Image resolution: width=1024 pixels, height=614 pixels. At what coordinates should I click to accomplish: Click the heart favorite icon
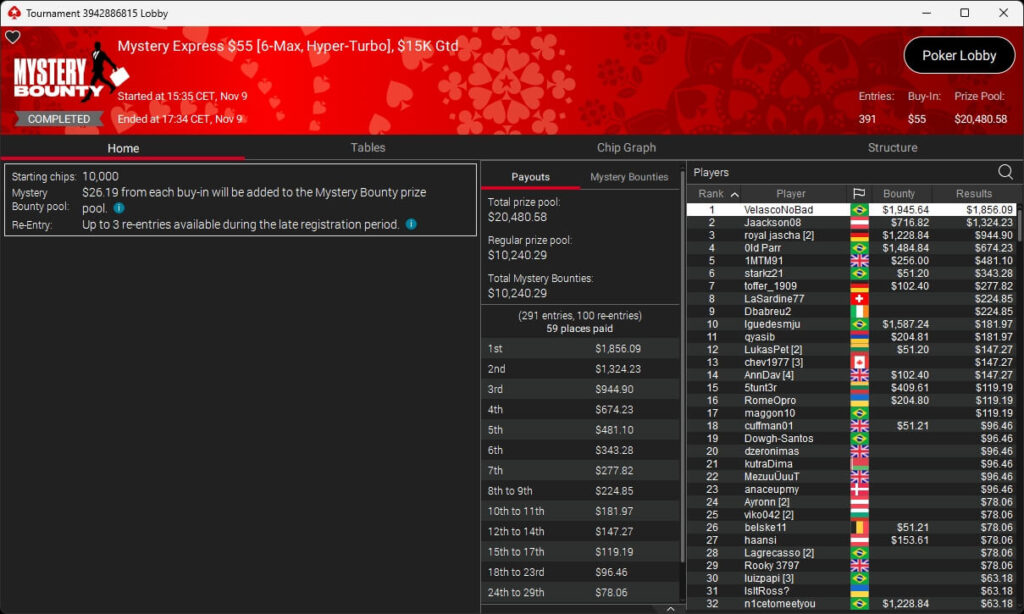(x=13, y=37)
